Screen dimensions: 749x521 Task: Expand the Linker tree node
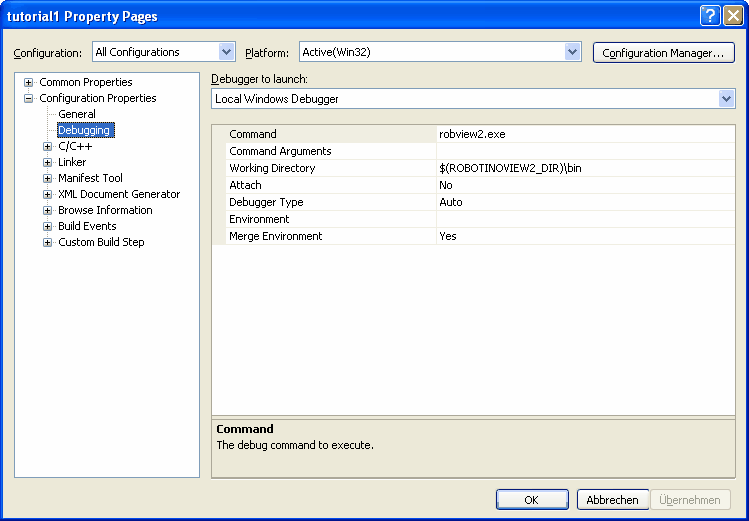click(47, 162)
